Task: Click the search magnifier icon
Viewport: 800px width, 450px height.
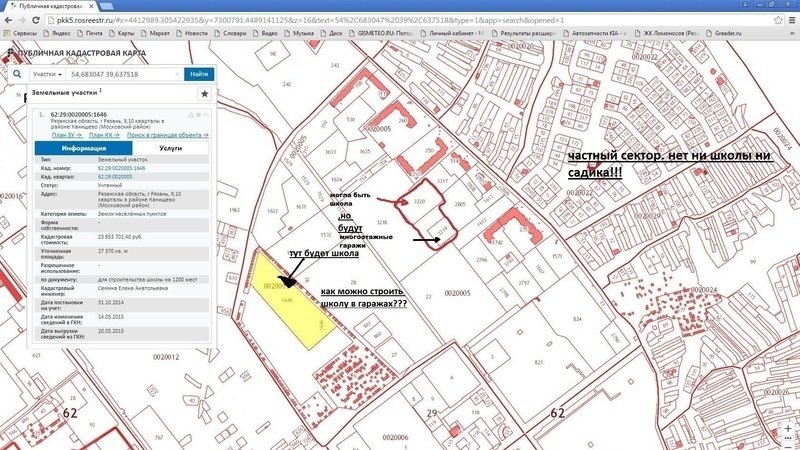Action: click(18, 74)
